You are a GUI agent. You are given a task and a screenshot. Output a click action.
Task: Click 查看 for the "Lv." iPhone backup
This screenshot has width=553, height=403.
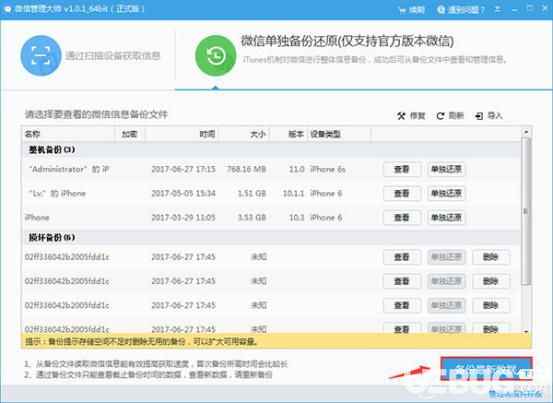pyautogui.click(x=402, y=194)
